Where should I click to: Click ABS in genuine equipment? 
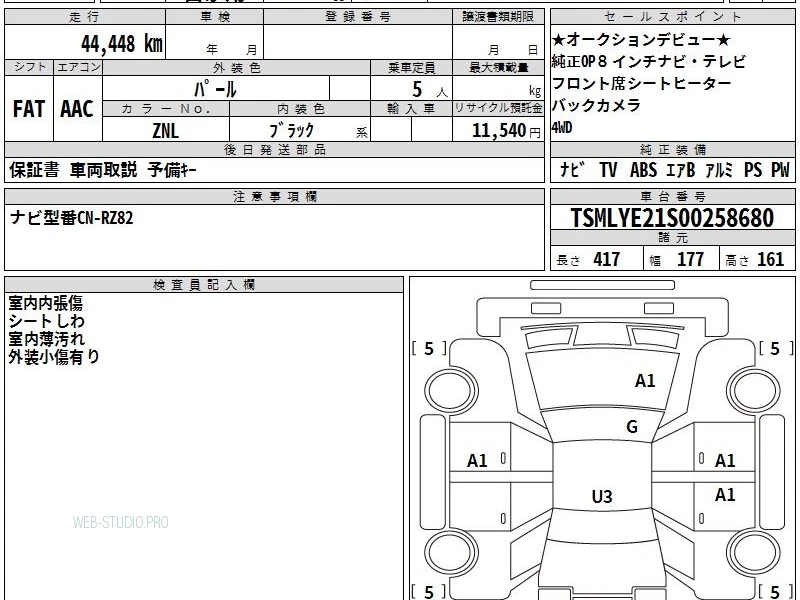point(643,170)
